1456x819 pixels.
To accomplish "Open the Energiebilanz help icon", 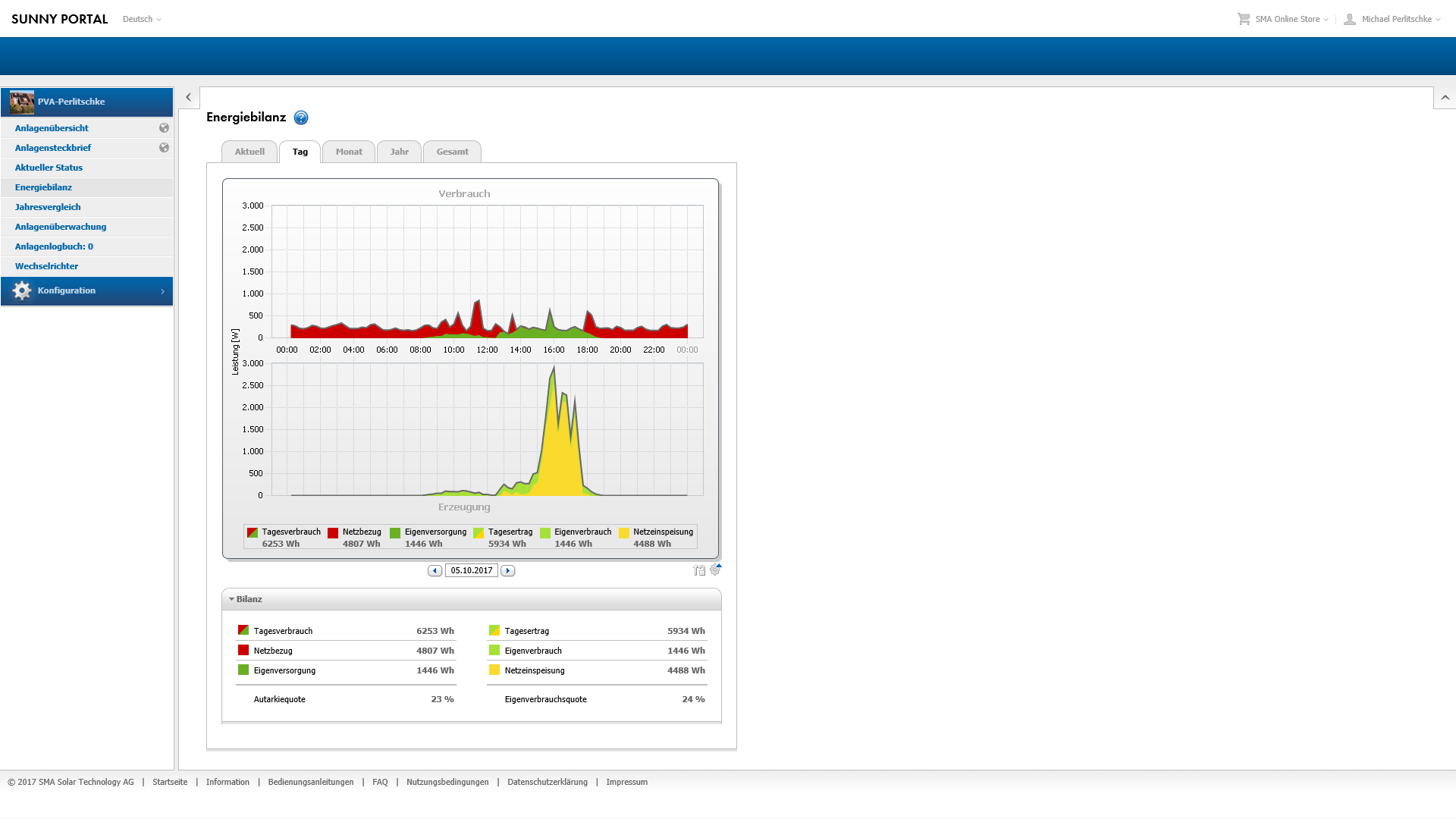I will (x=301, y=118).
